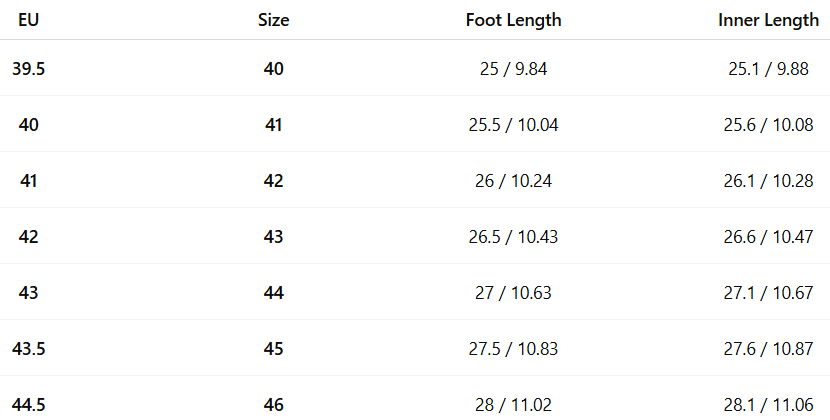Image resolution: width=830 pixels, height=420 pixels.
Task: Click foot length 26.5 / 10.43
Action: point(514,237)
